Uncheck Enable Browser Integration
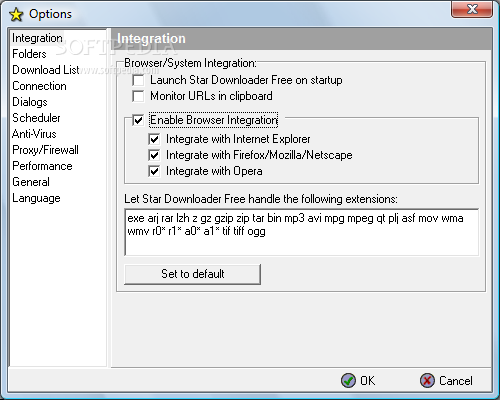 (138, 120)
